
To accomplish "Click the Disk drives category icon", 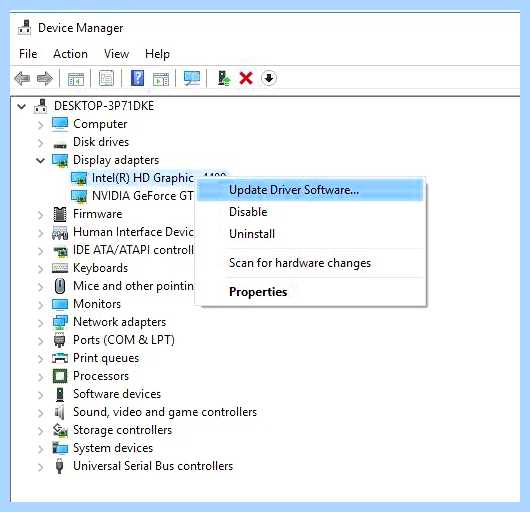I will point(60,145).
